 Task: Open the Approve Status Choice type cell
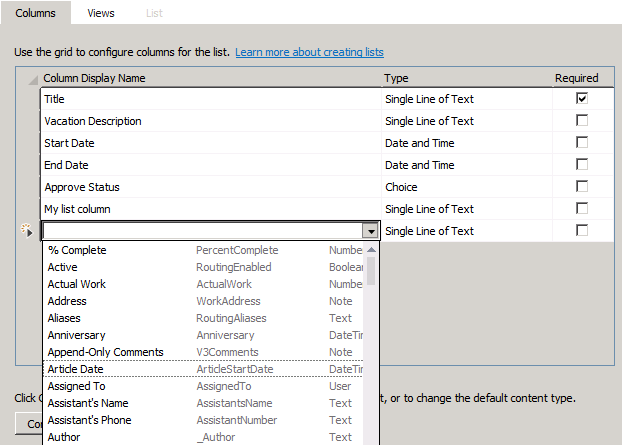click(466, 187)
